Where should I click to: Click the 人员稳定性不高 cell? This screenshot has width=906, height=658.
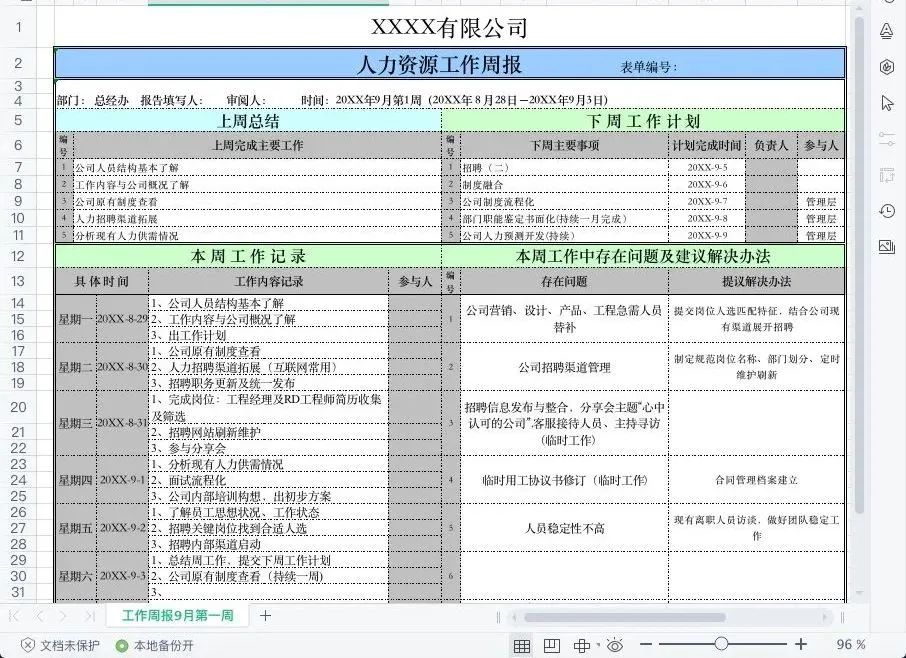(565, 528)
